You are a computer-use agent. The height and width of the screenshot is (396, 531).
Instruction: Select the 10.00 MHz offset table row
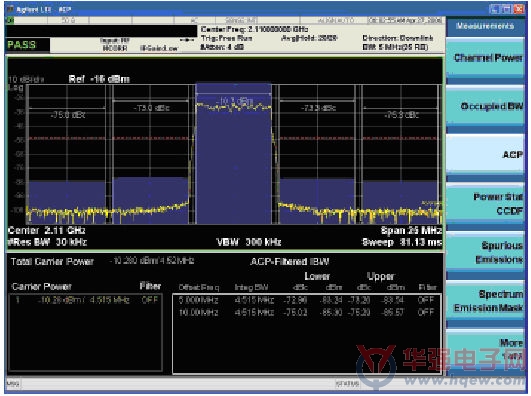click(x=306, y=312)
